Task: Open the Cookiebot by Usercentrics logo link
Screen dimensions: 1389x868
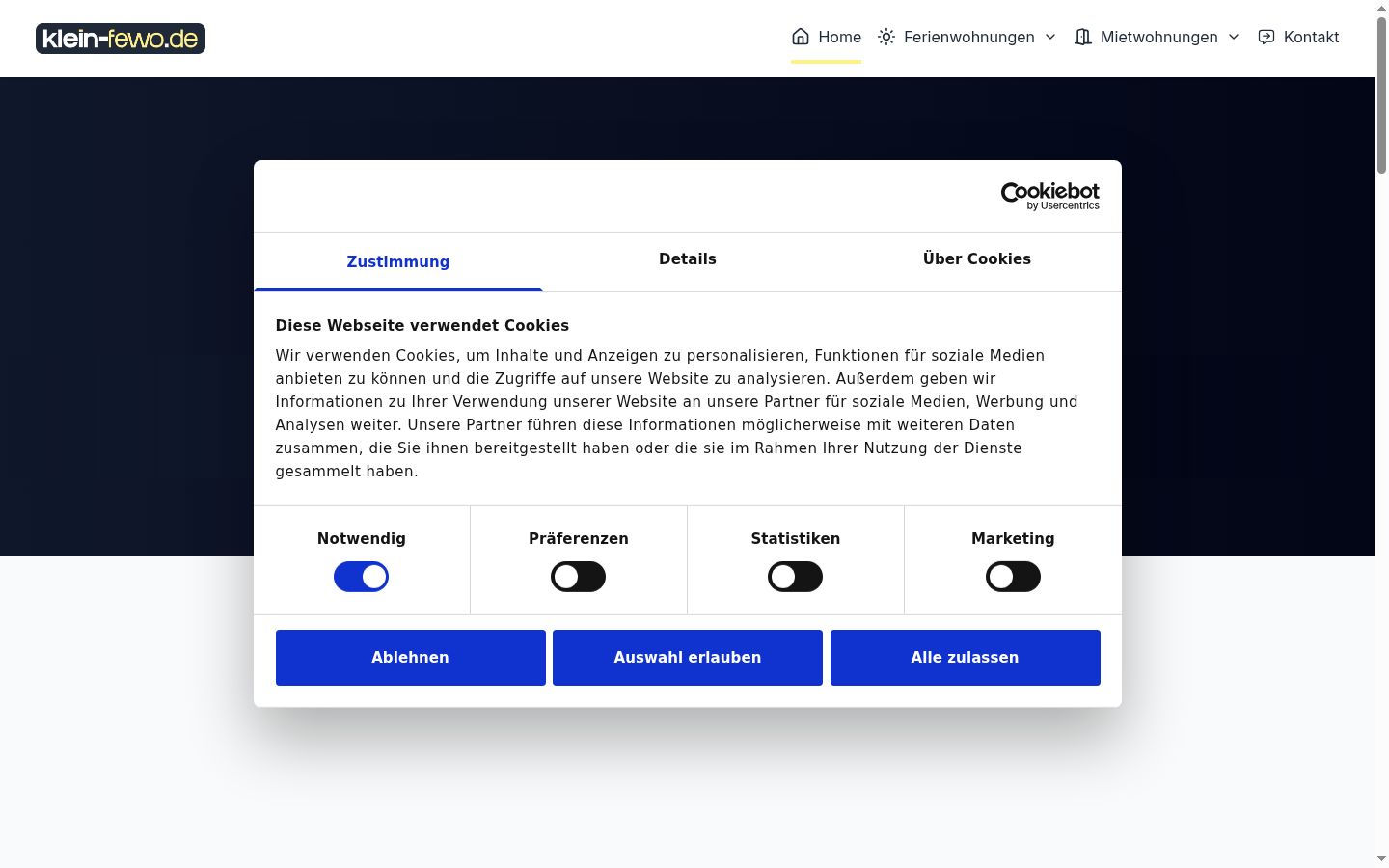Action: pyautogui.click(x=1050, y=196)
